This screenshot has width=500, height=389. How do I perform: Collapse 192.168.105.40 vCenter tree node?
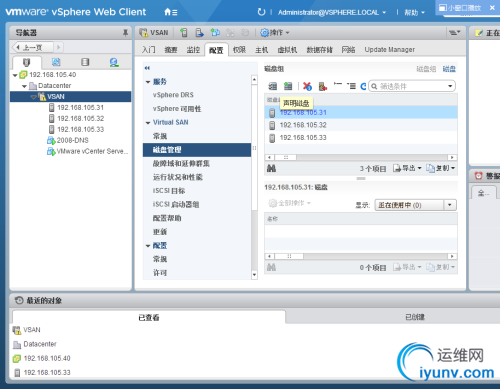tap(15, 75)
